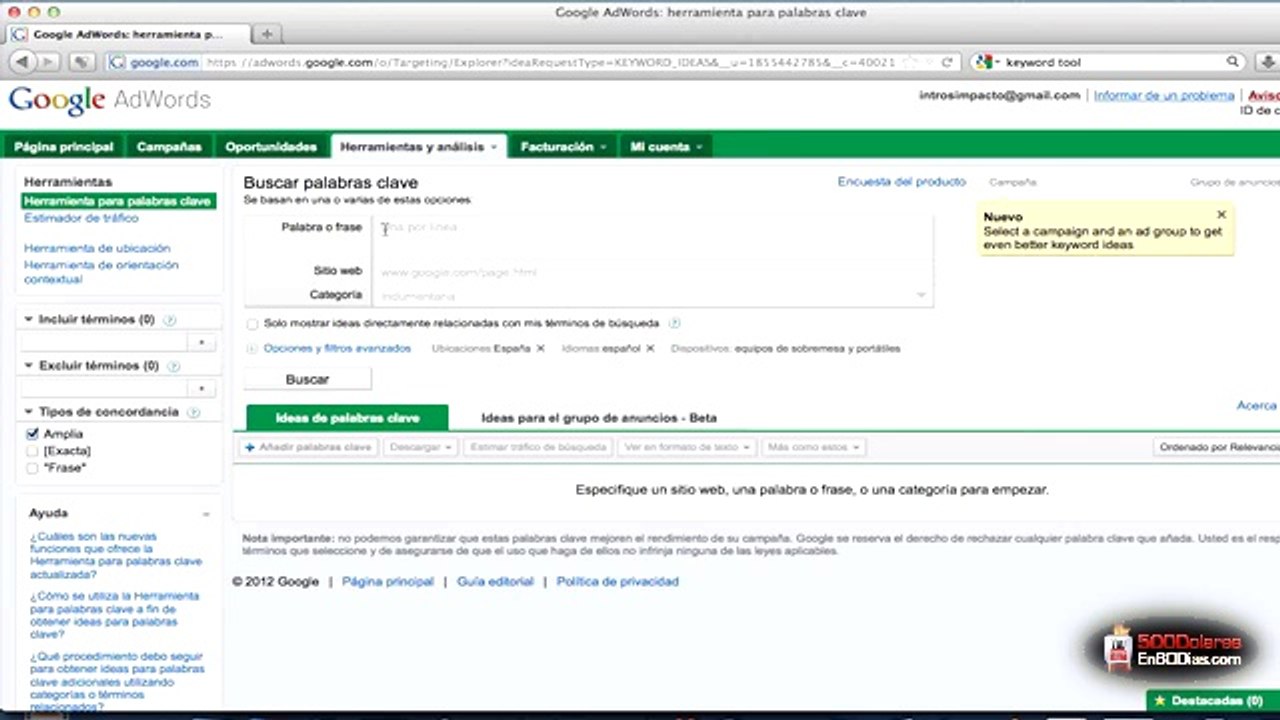Open the Campañas tab
Image resolution: width=1280 pixels, height=720 pixels.
[169, 147]
